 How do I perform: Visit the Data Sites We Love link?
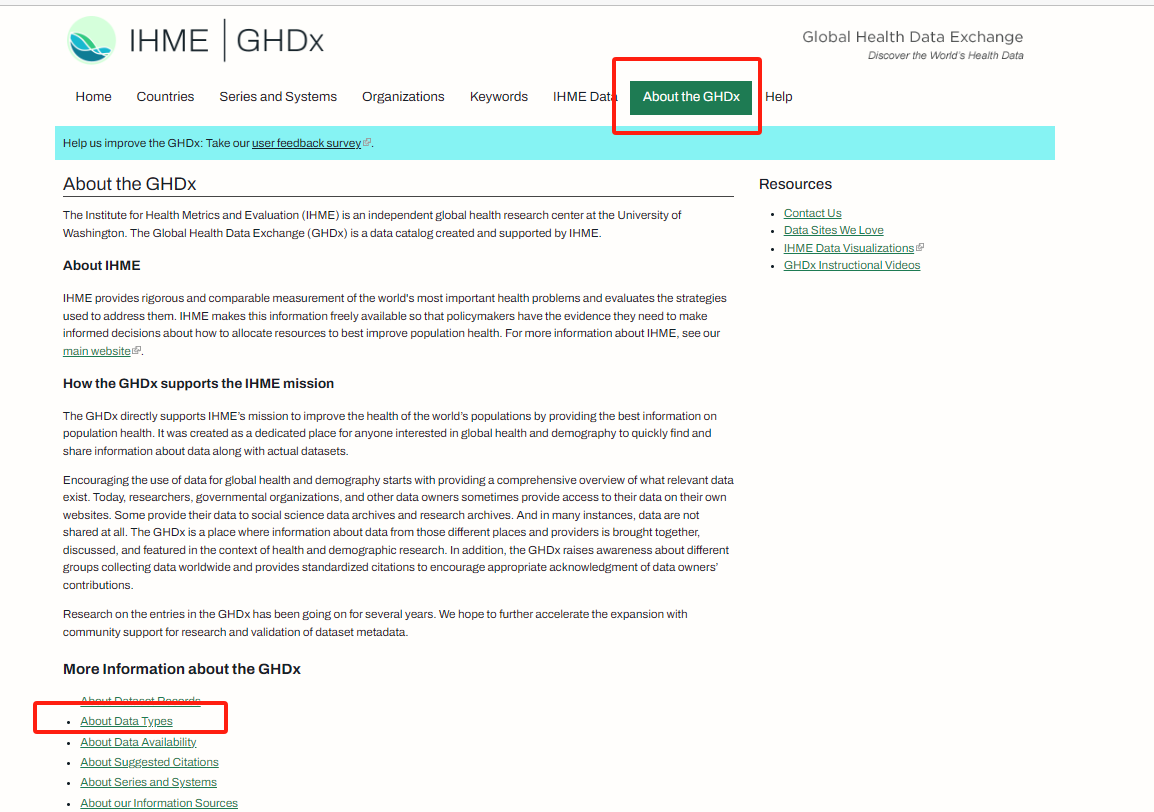pyautogui.click(x=834, y=230)
